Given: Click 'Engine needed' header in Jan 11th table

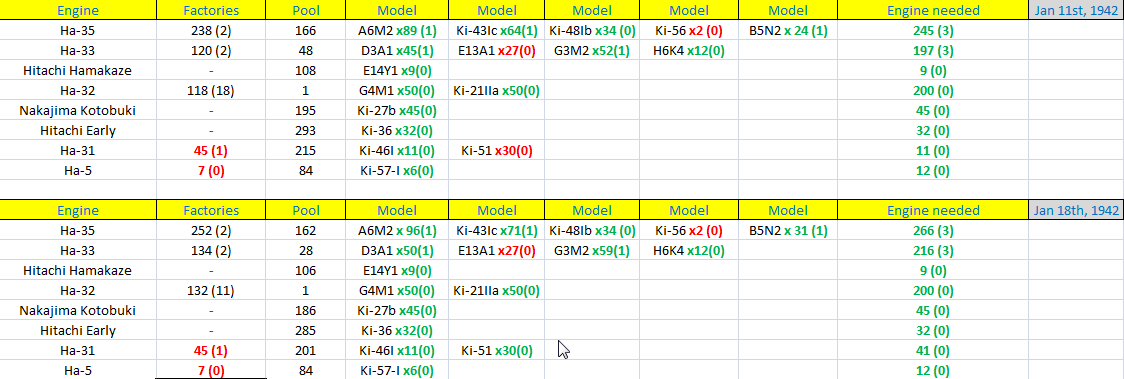Looking at the screenshot, I should click(933, 11).
